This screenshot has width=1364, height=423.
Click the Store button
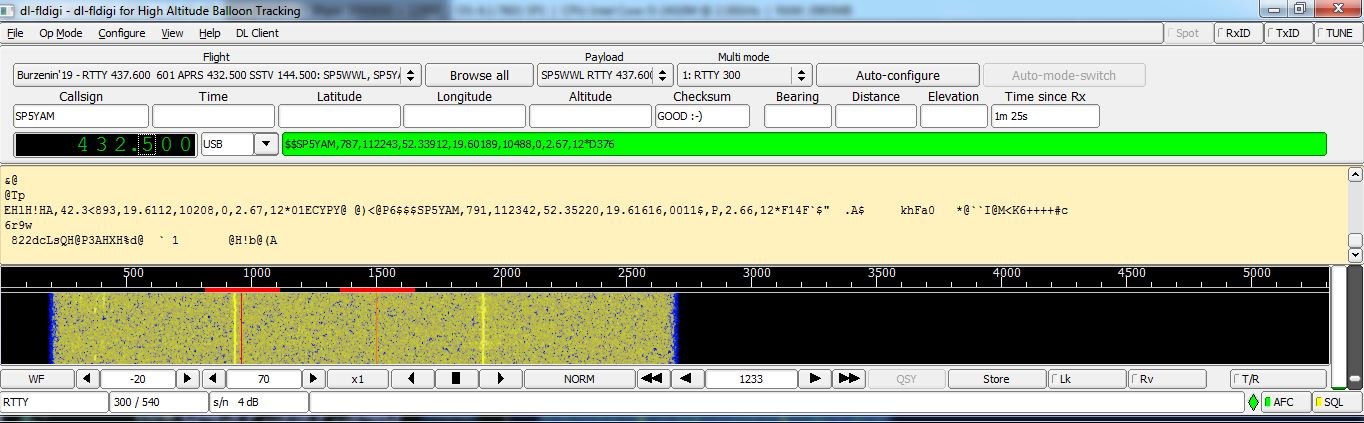995,379
